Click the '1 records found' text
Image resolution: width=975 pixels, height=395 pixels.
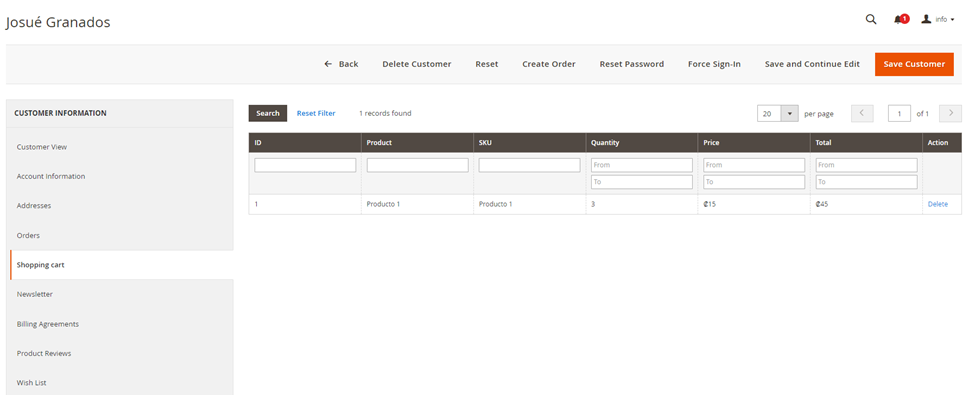pyautogui.click(x=385, y=113)
